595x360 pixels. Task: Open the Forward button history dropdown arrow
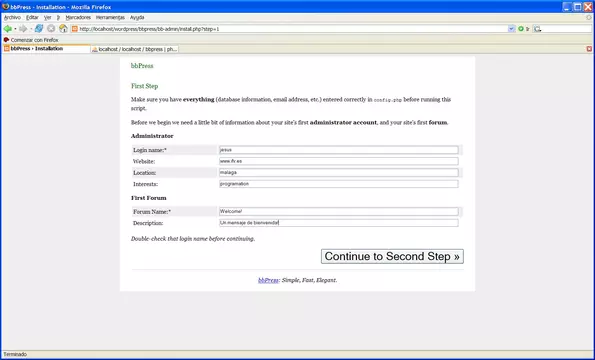31,29
